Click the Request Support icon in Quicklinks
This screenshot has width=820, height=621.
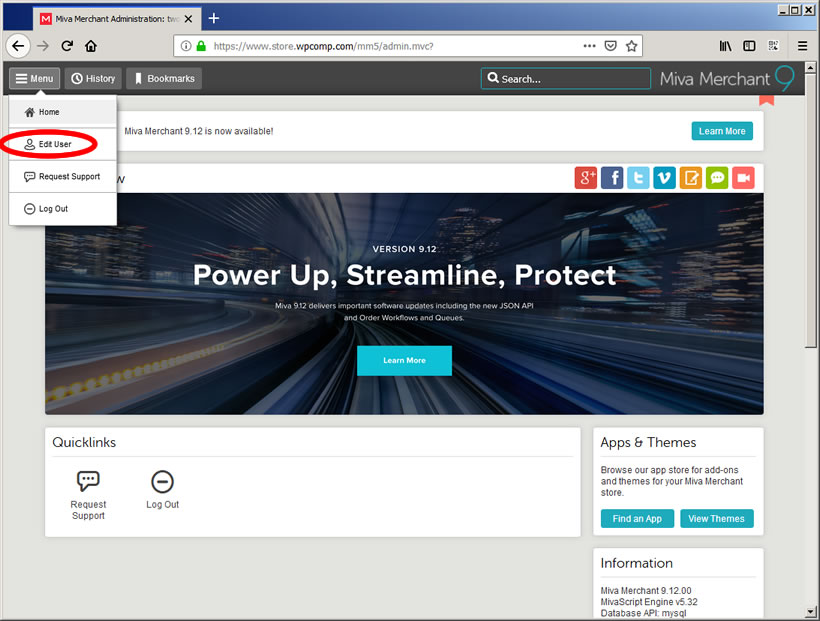point(88,482)
